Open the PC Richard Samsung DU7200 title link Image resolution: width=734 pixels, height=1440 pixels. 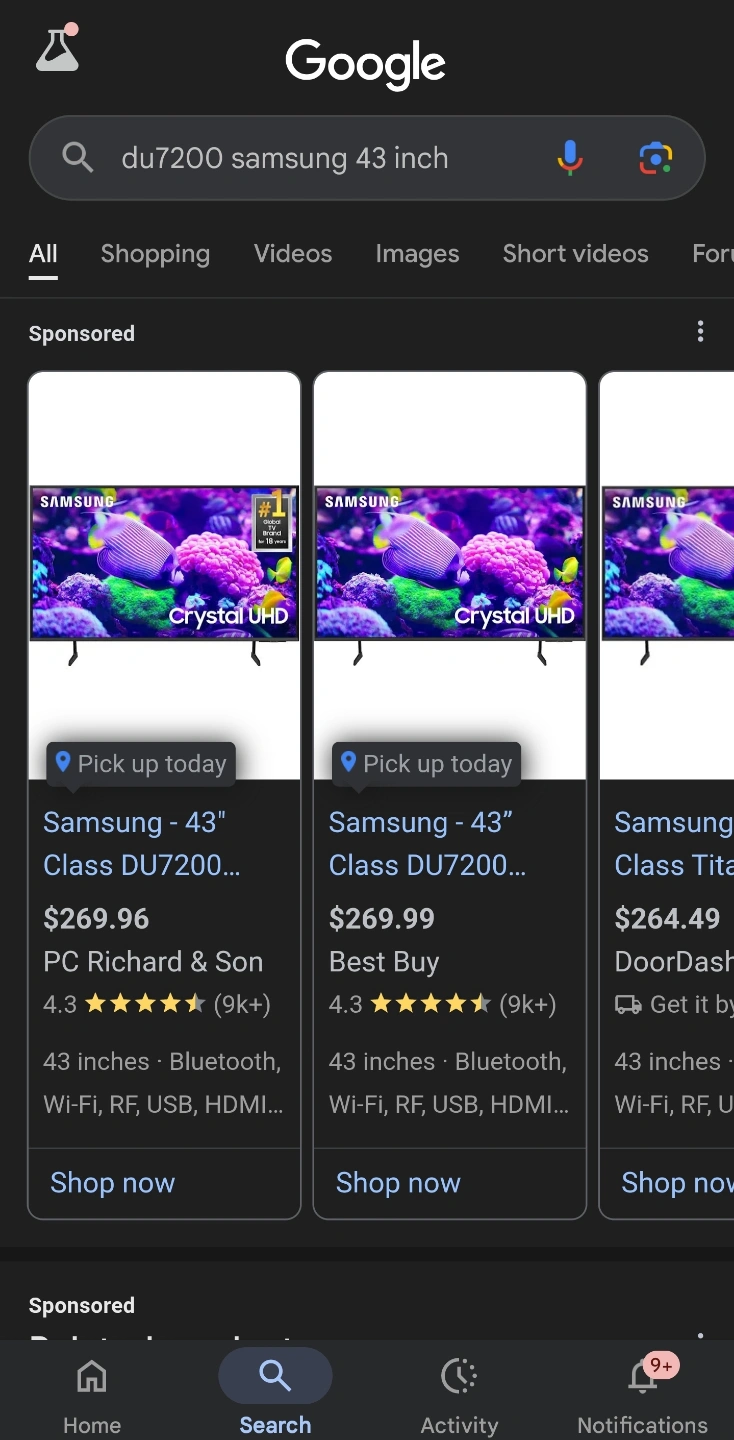coord(141,844)
